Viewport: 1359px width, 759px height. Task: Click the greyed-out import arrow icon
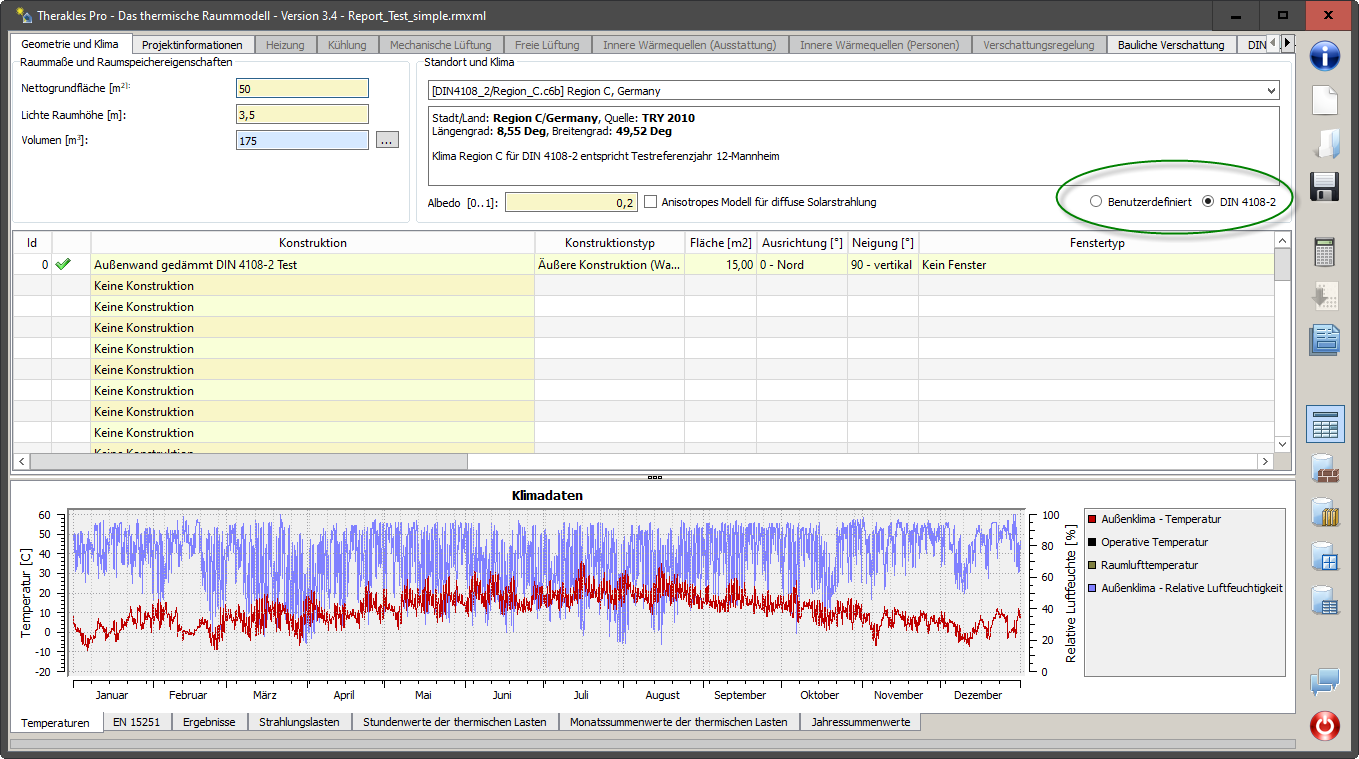[x=1325, y=296]
